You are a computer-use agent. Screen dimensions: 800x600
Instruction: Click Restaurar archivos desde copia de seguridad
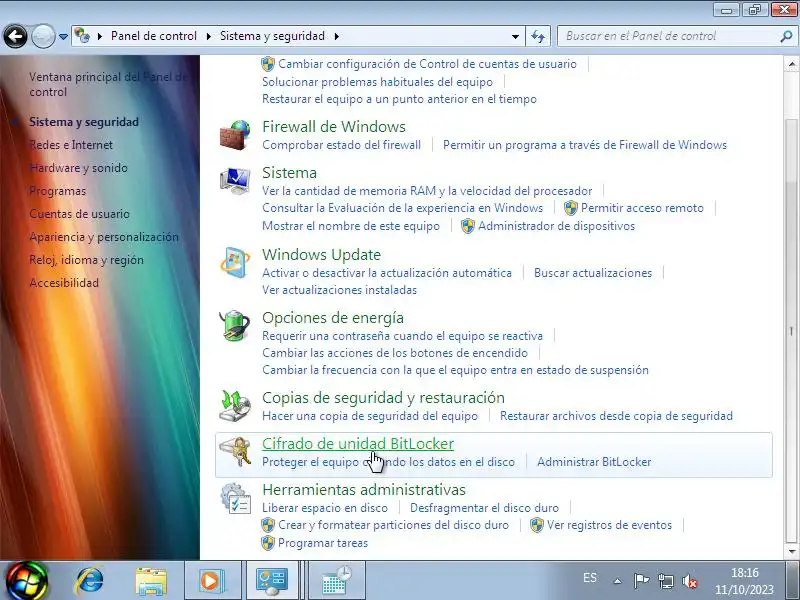[x=616, y=416]
